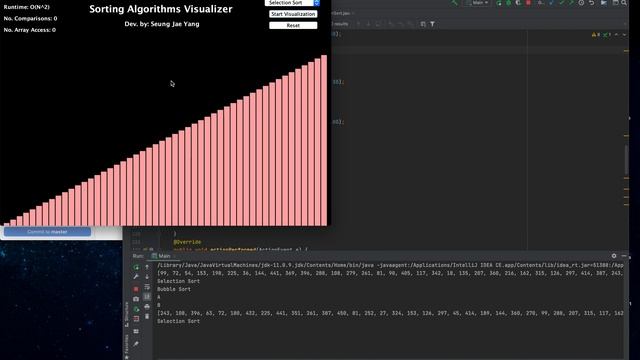Click the Rollback undo icon in the toolbar
The height and width of the screenshot is (360, 640).
pos(591,3)
